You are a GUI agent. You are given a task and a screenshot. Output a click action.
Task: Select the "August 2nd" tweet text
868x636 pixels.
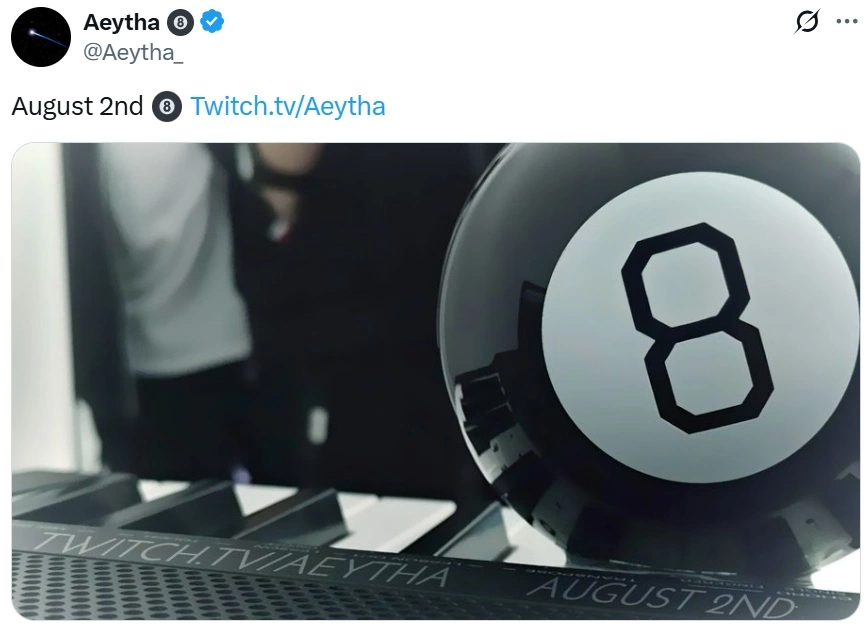pos(78,106)
